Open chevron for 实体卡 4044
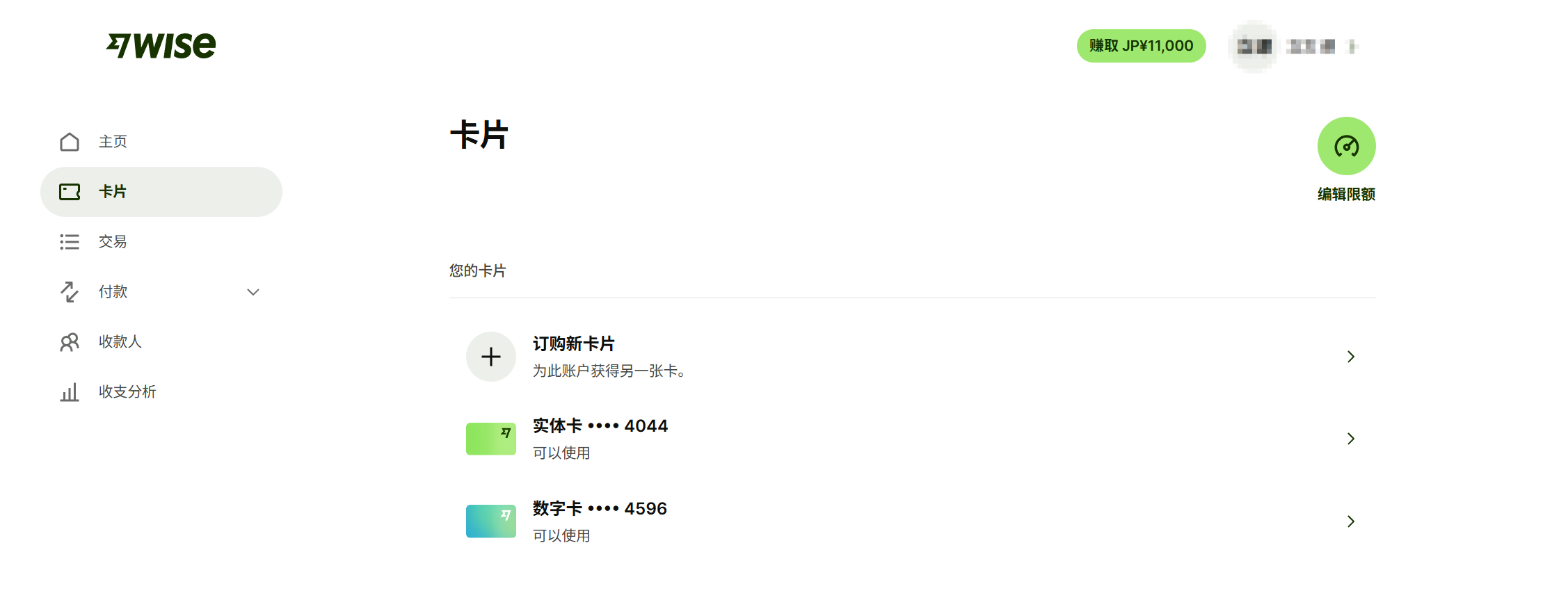 1351,439
